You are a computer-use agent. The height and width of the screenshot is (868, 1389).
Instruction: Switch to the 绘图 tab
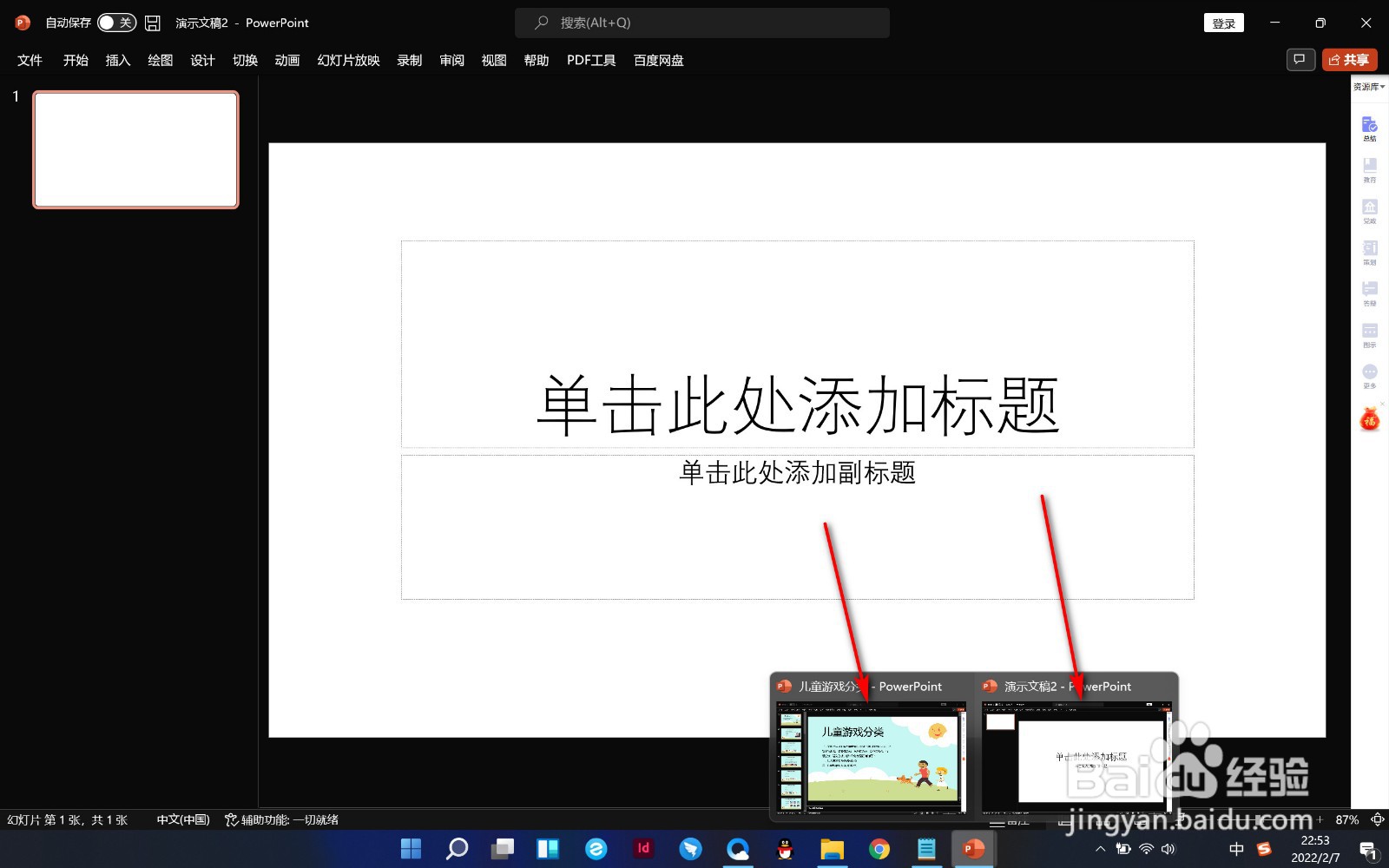(x=161, y=60)
